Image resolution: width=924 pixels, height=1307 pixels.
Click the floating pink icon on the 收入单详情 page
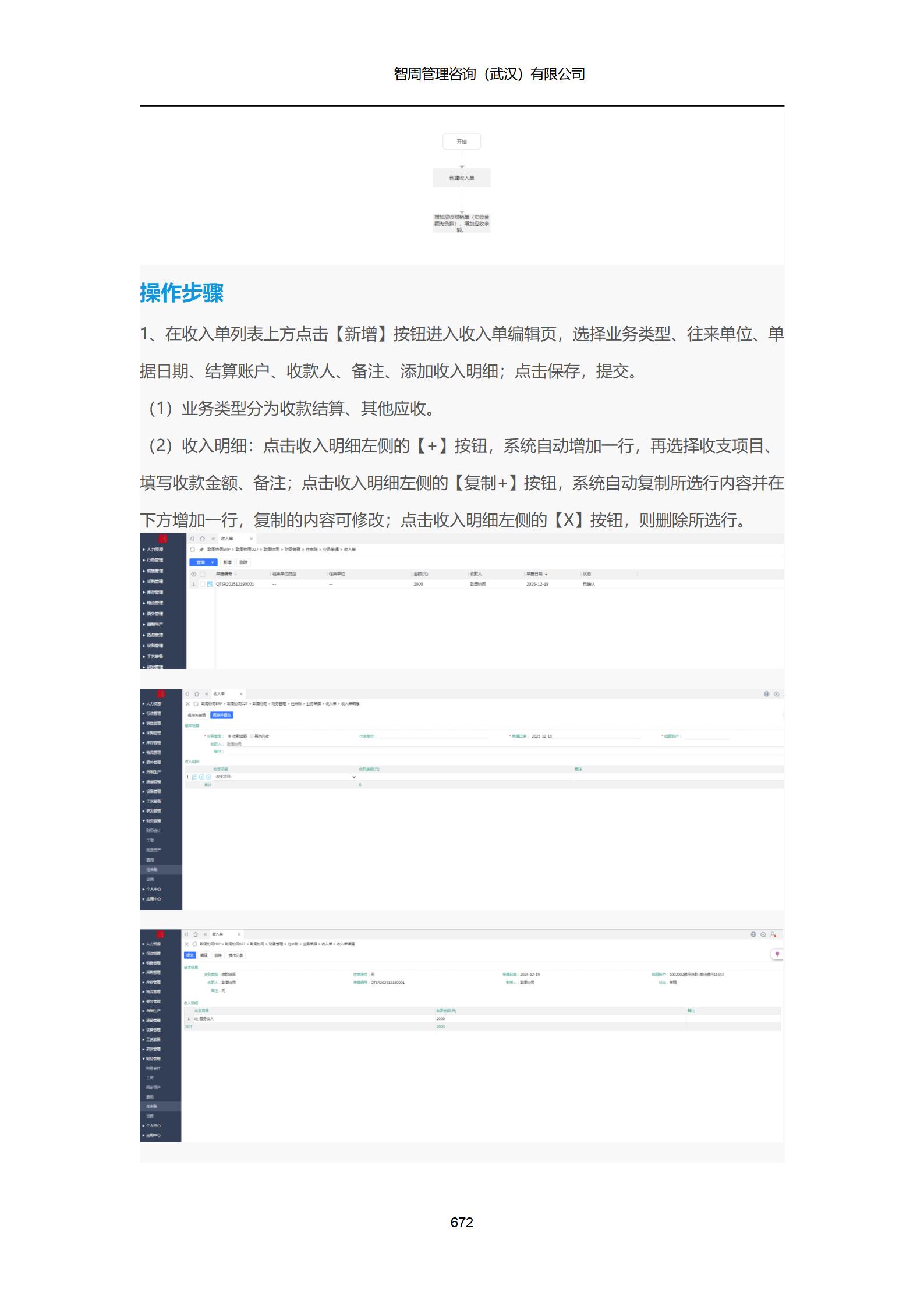777,954
